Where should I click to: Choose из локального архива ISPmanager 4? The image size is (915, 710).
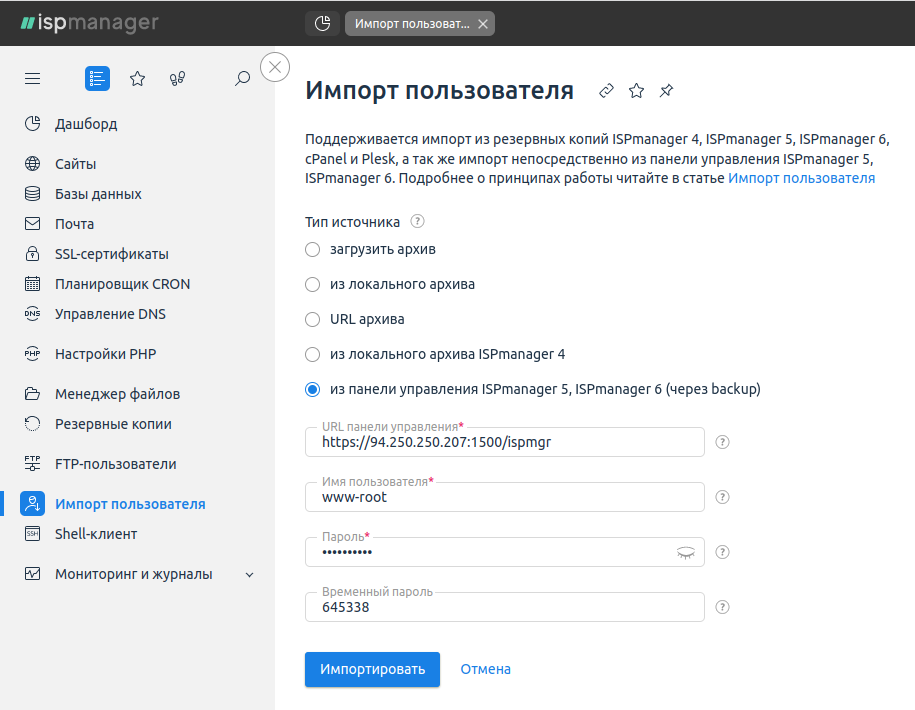313,355
